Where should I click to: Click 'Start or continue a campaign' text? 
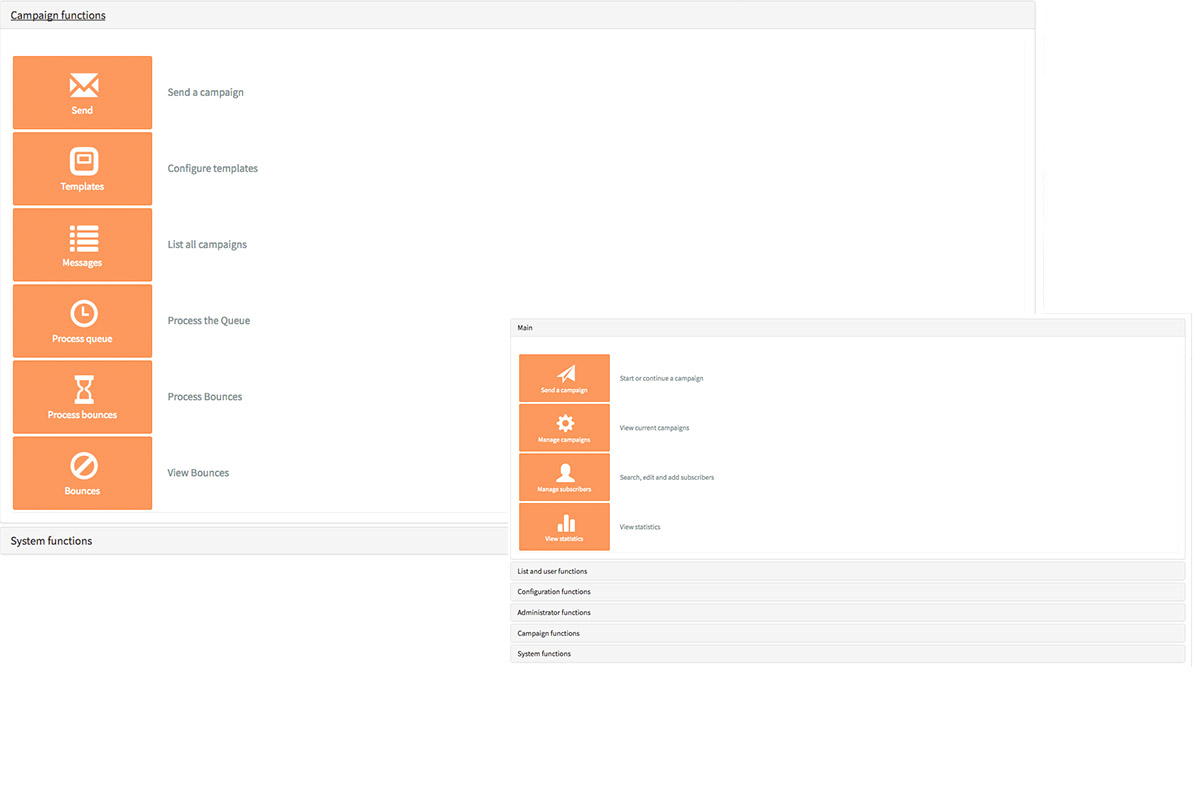click(x=662, y=378)
